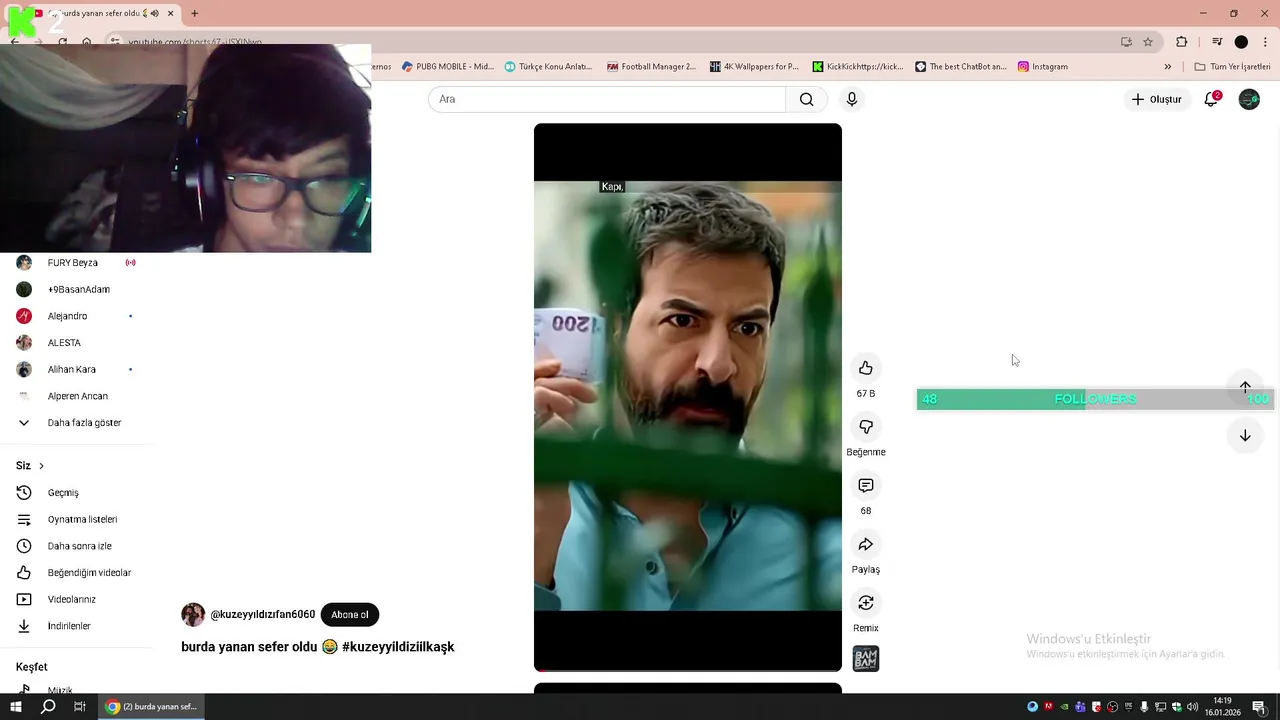
Task: Subscribe with the Abone ol button
Action: click(350, 615)
